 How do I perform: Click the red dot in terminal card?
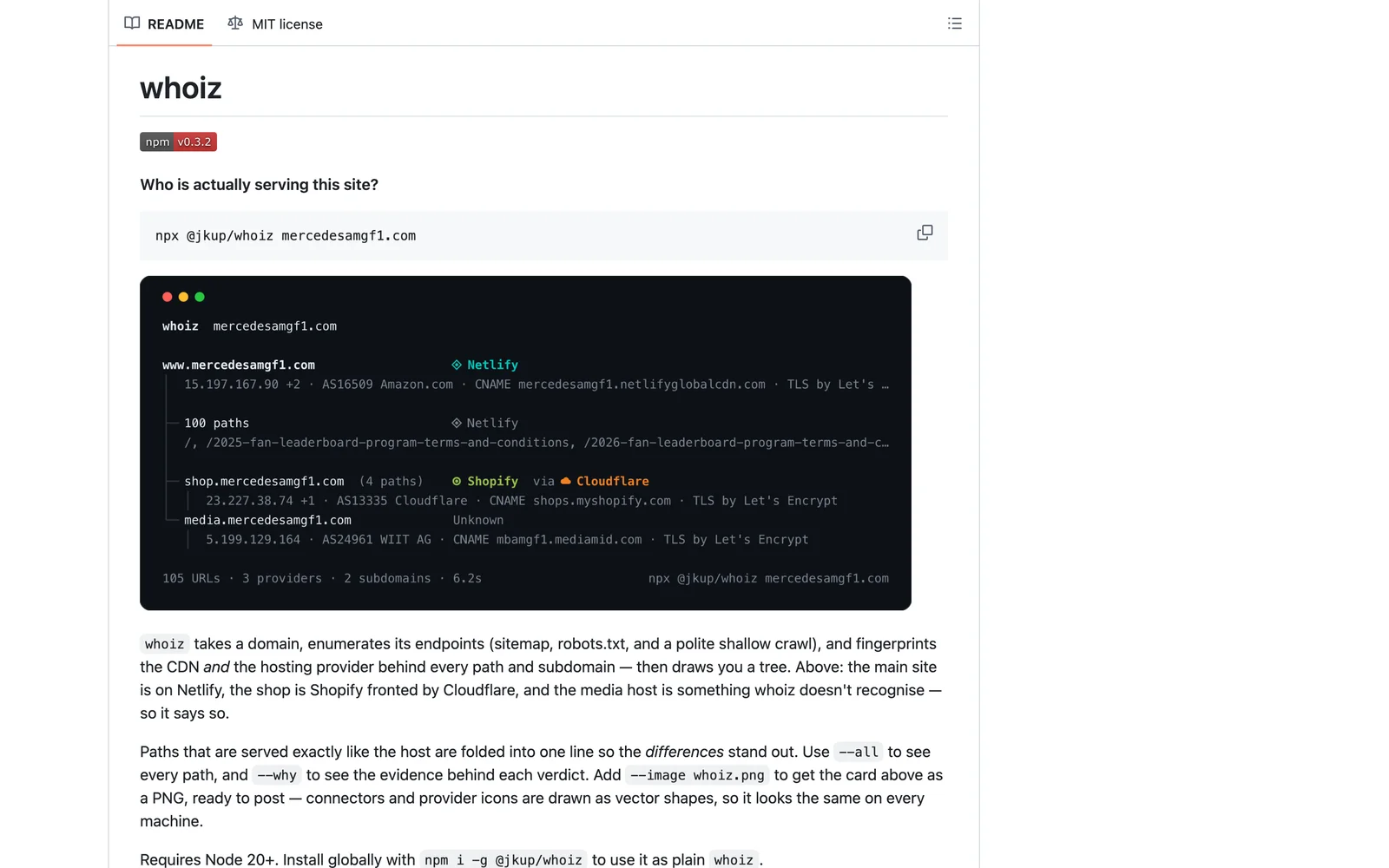pyautogui.click(x=168, y=297)
